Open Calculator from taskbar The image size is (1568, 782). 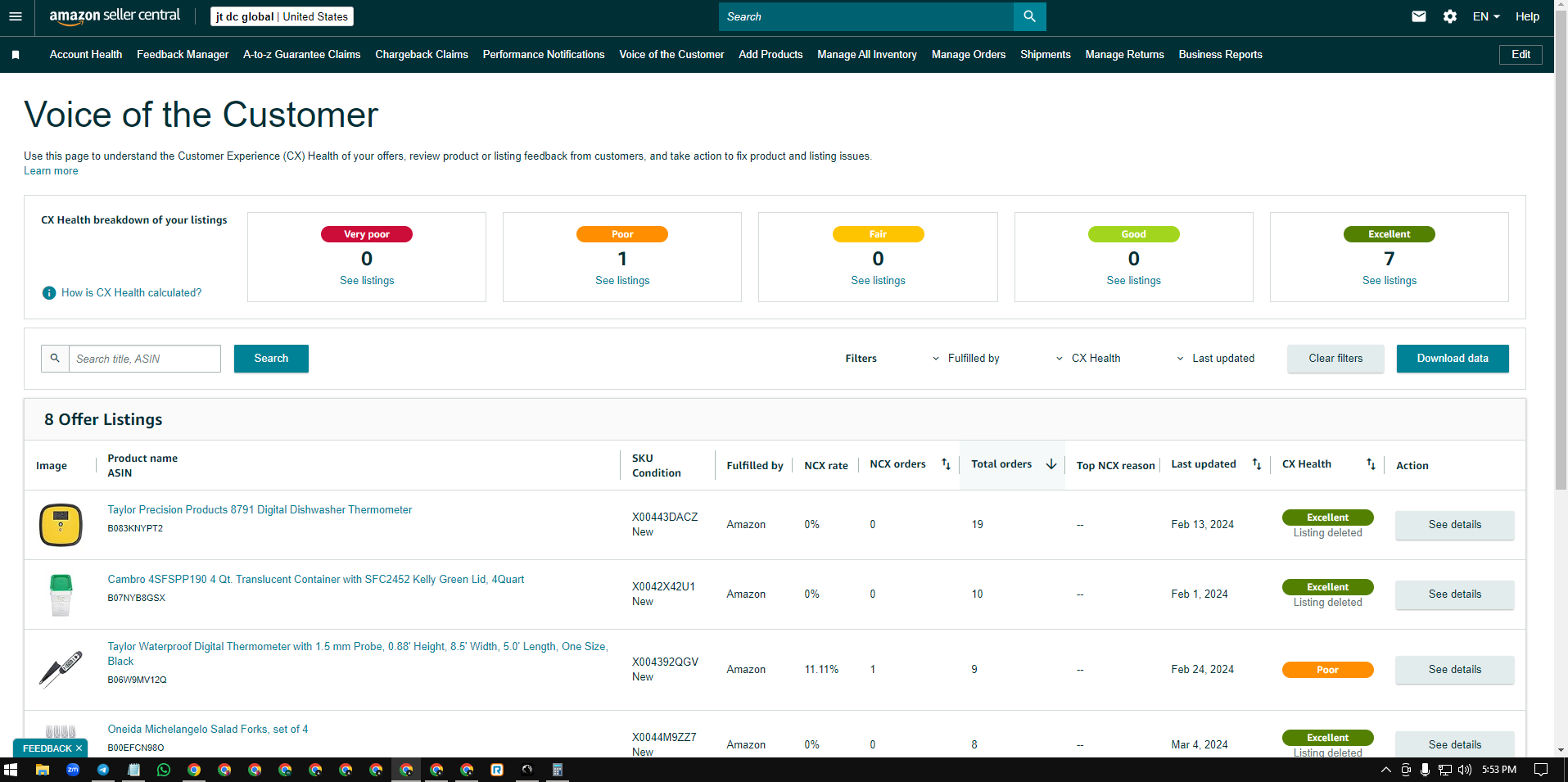558,770
